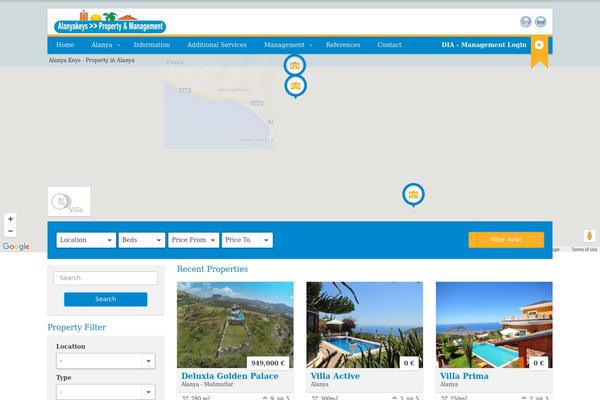Open the Additional Services menu item

pyautogui.click(x=217, y=45)
